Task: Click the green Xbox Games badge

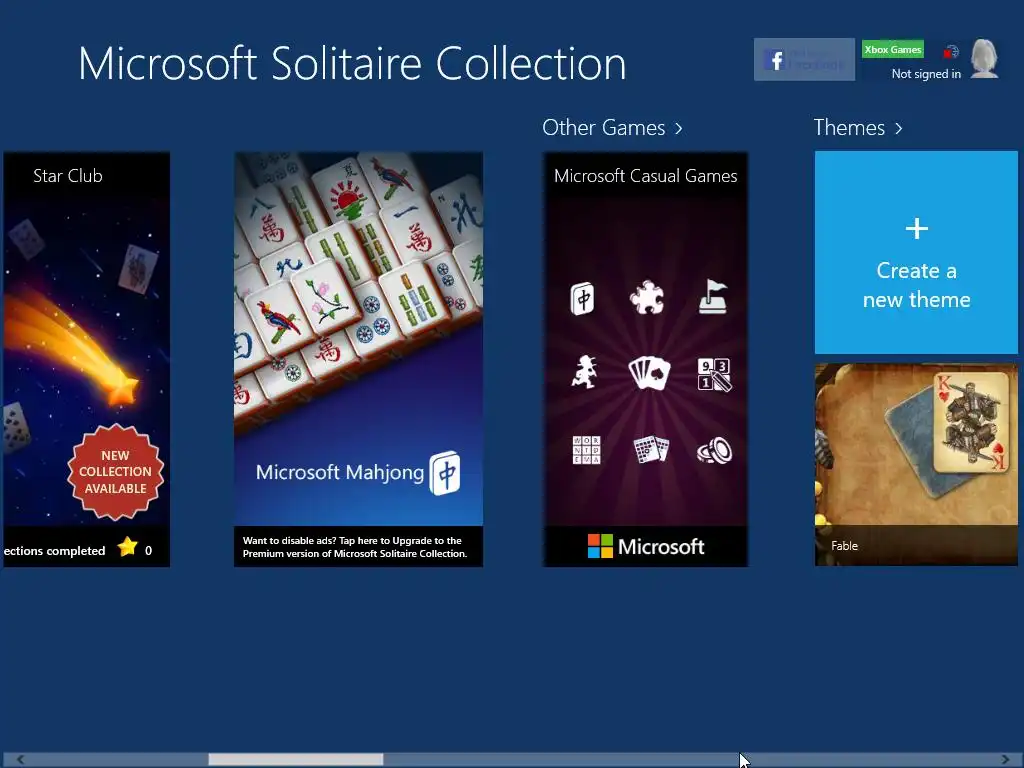Action: [x=893, y=50]
